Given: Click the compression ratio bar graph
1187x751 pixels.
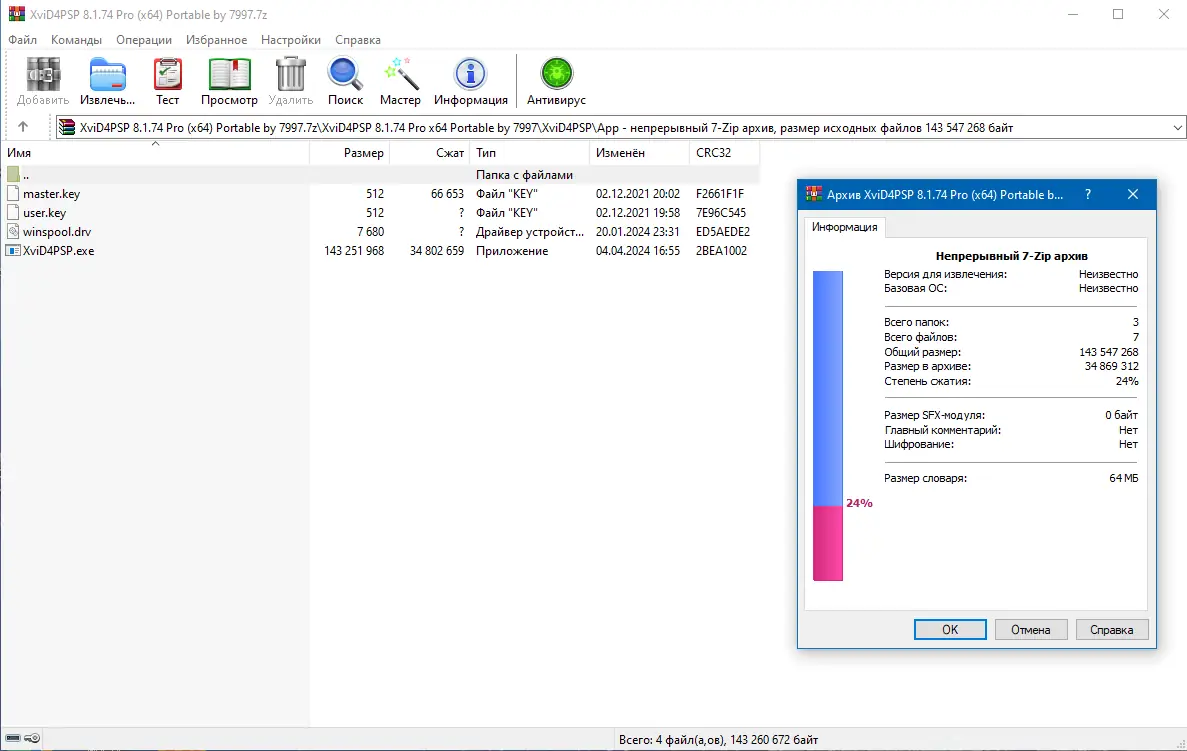Looking at the screenshot, I should [x=827, y=426].
